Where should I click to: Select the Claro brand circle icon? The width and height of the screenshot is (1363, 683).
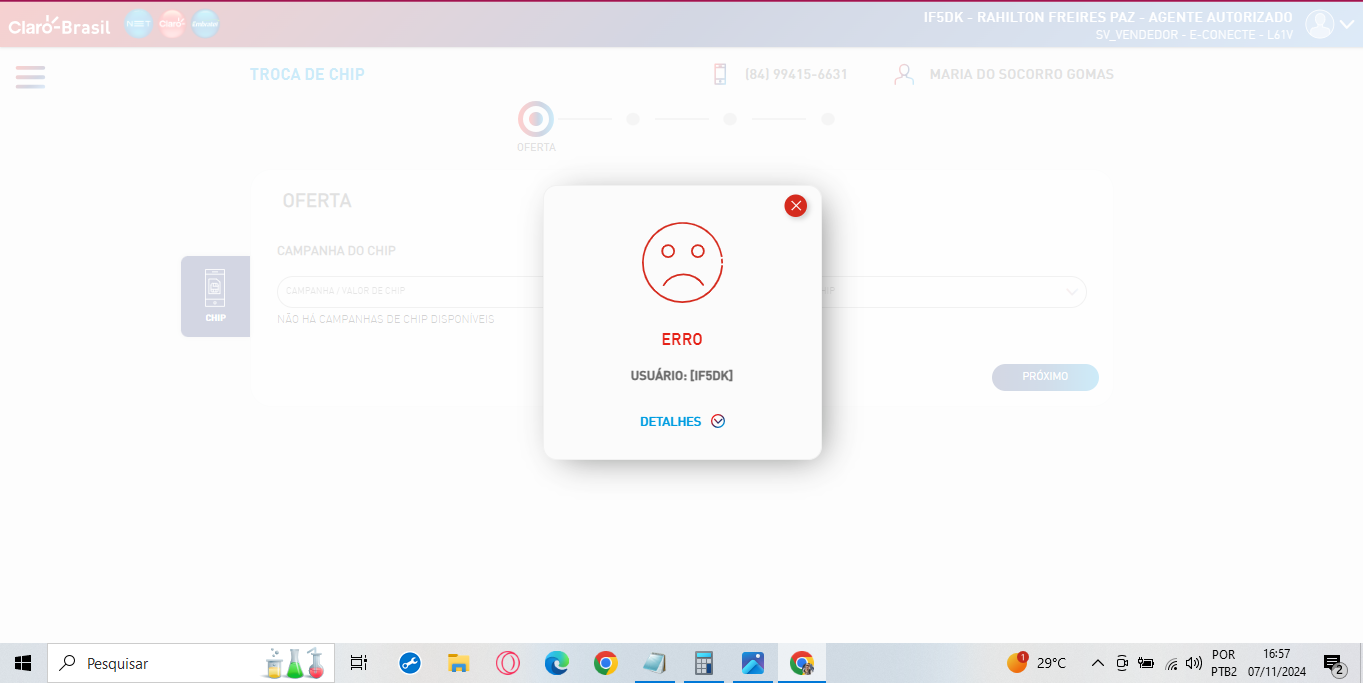172,24
